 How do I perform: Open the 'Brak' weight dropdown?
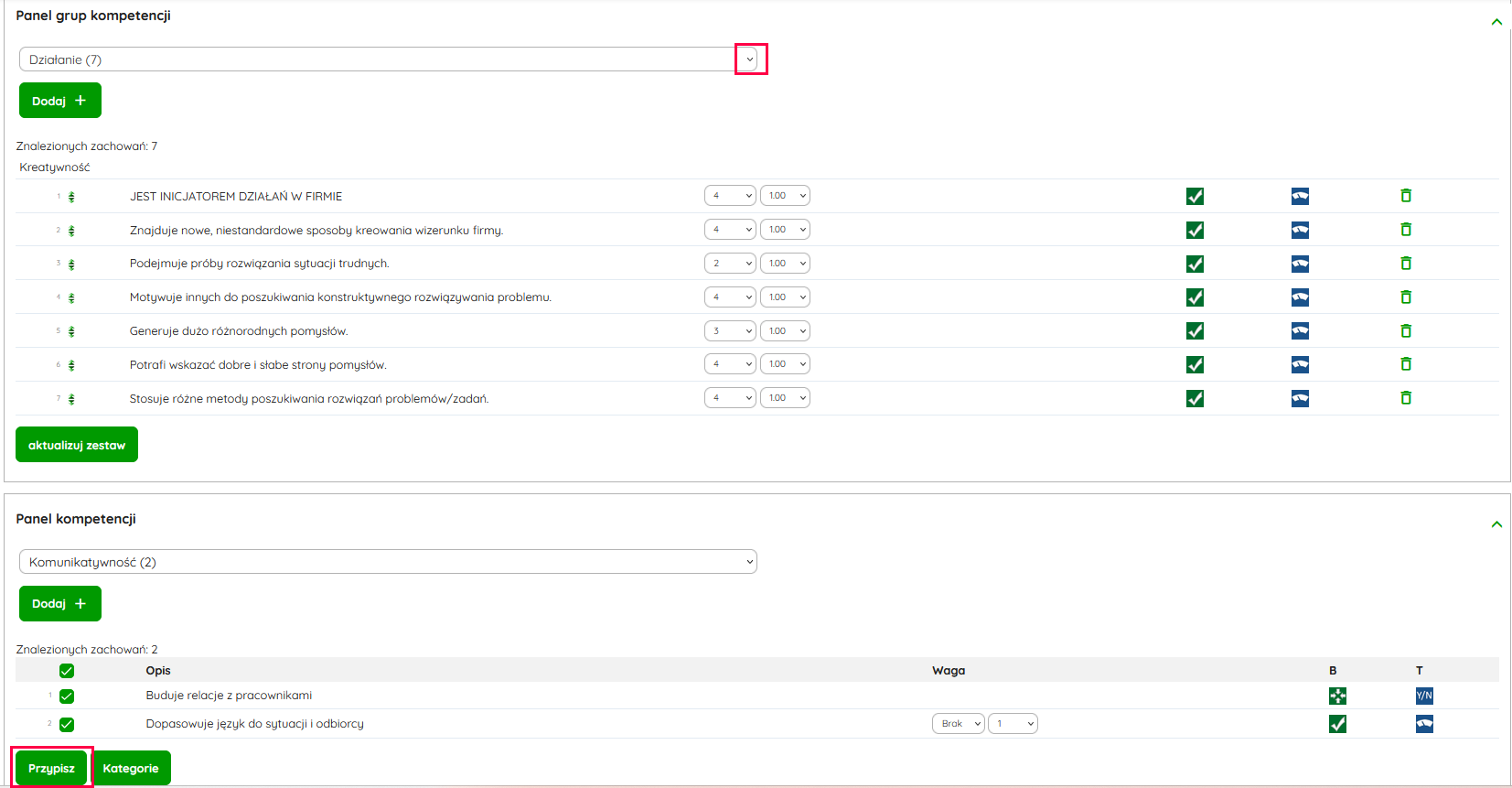[958, 724]
